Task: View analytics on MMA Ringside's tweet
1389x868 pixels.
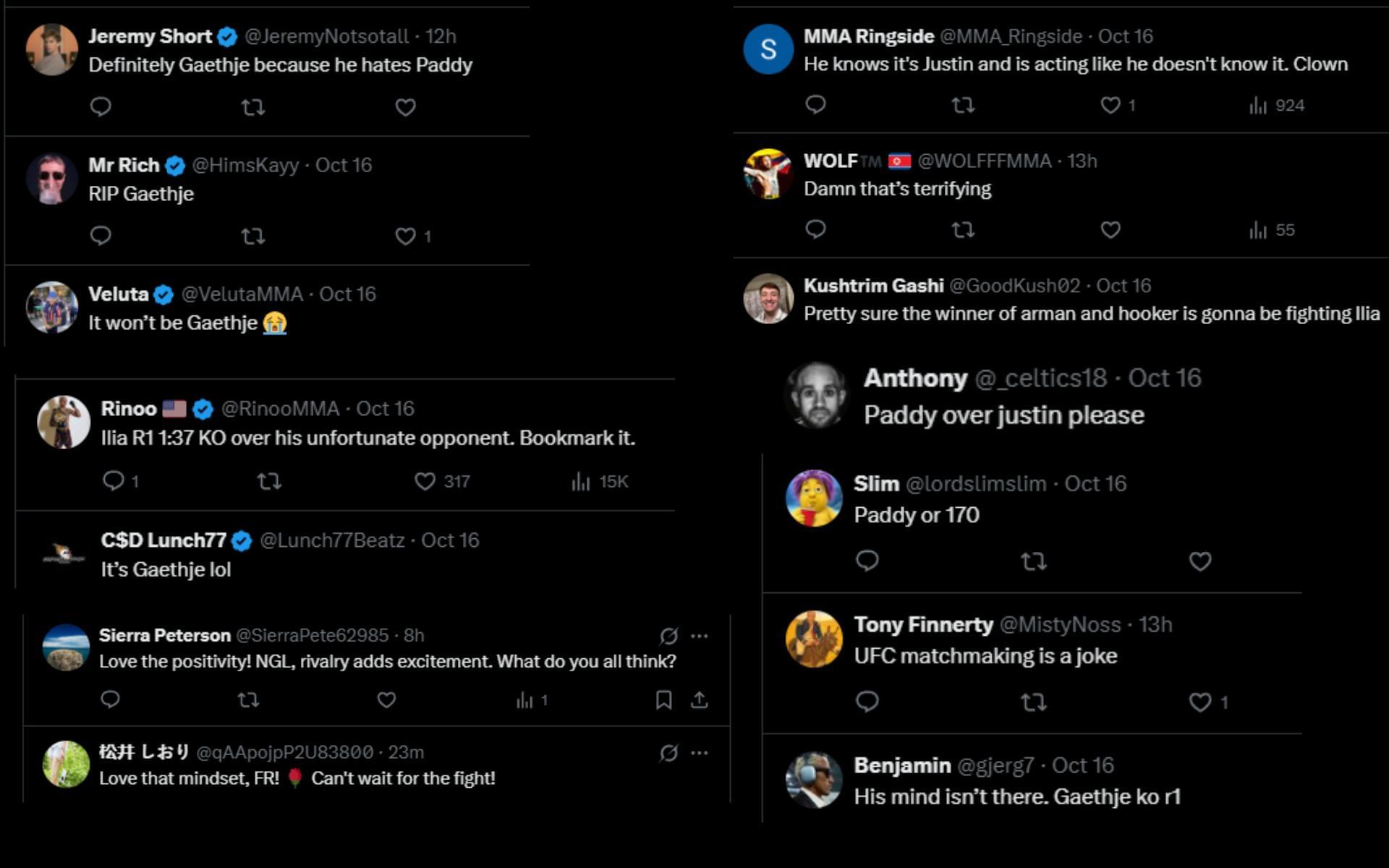Action: 1258,106
